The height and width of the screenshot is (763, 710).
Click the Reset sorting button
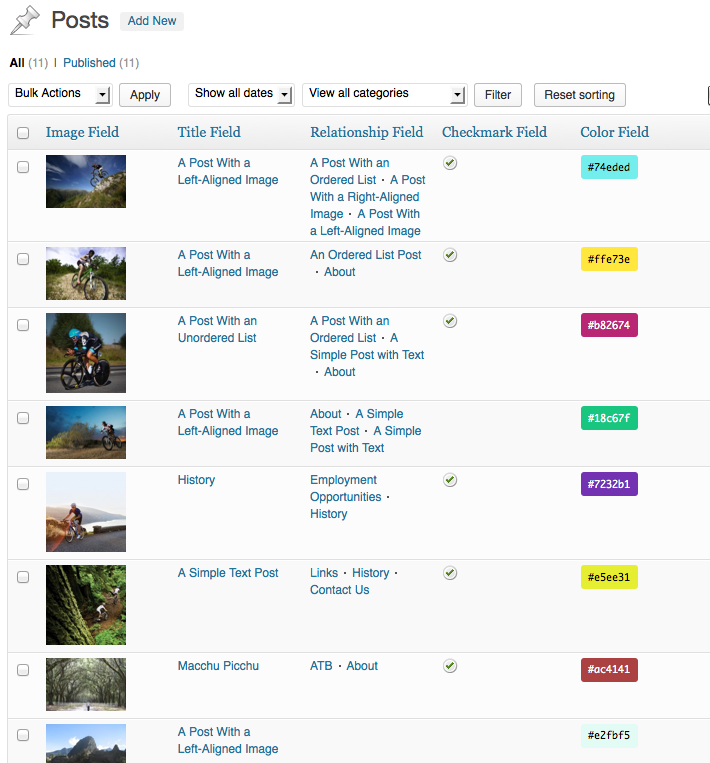coord(580,94)
